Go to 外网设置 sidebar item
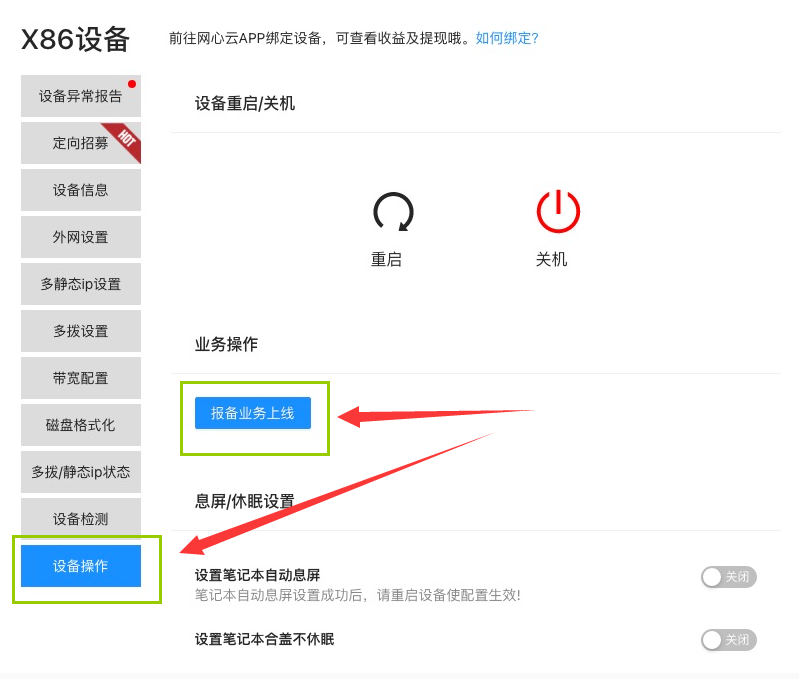 click(x=81, y=237)
